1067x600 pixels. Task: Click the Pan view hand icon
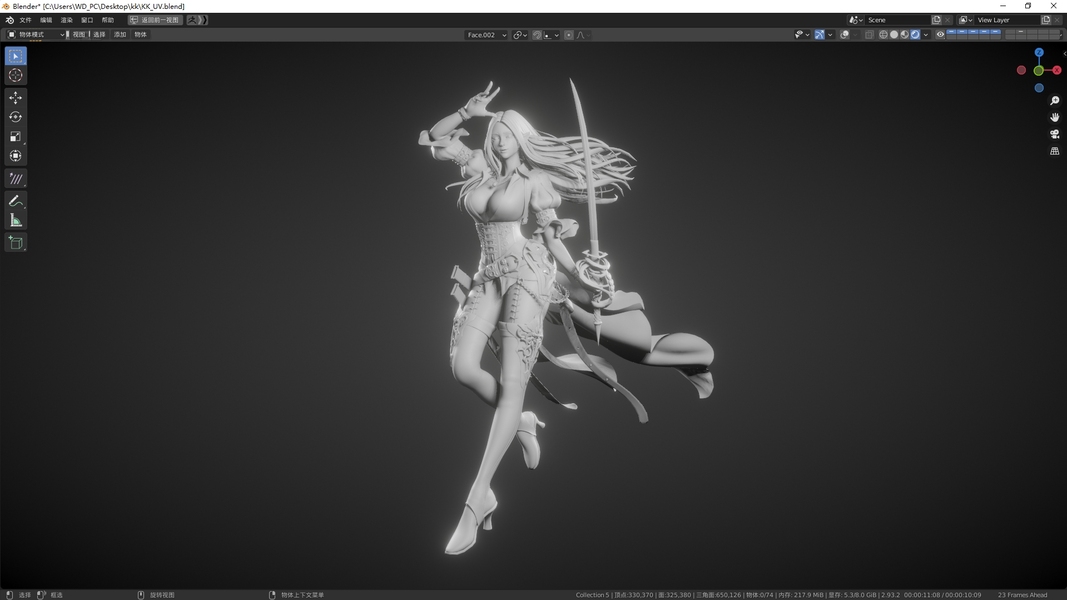[1054, 117]
